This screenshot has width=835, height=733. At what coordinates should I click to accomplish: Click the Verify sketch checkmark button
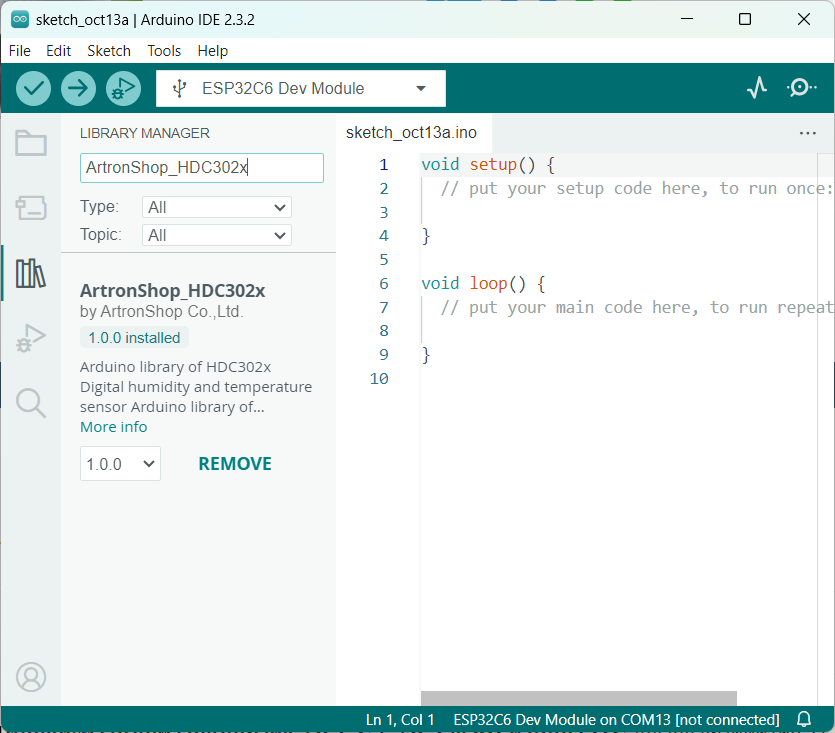click(34, 88)
